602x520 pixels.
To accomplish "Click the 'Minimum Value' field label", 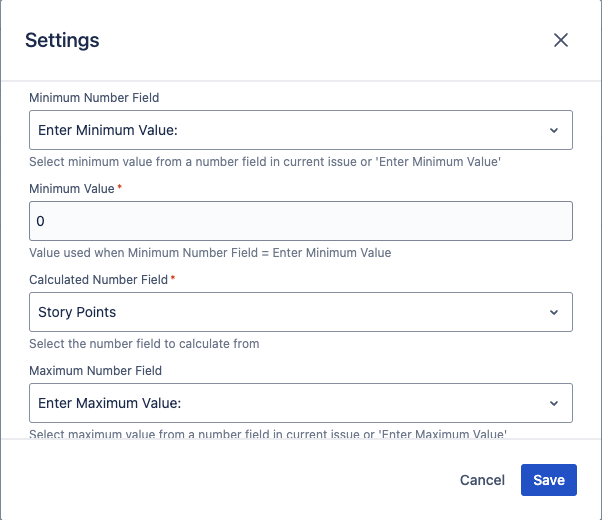I will click(72, 188).
